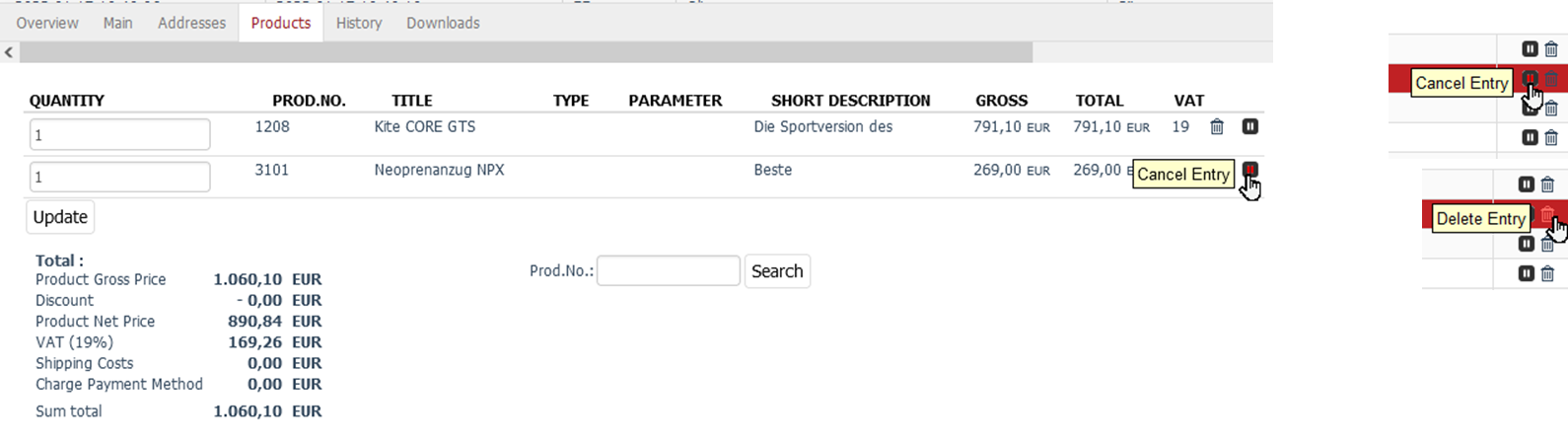Click the horizontal scrollbar thumb under the tabs

525,52
